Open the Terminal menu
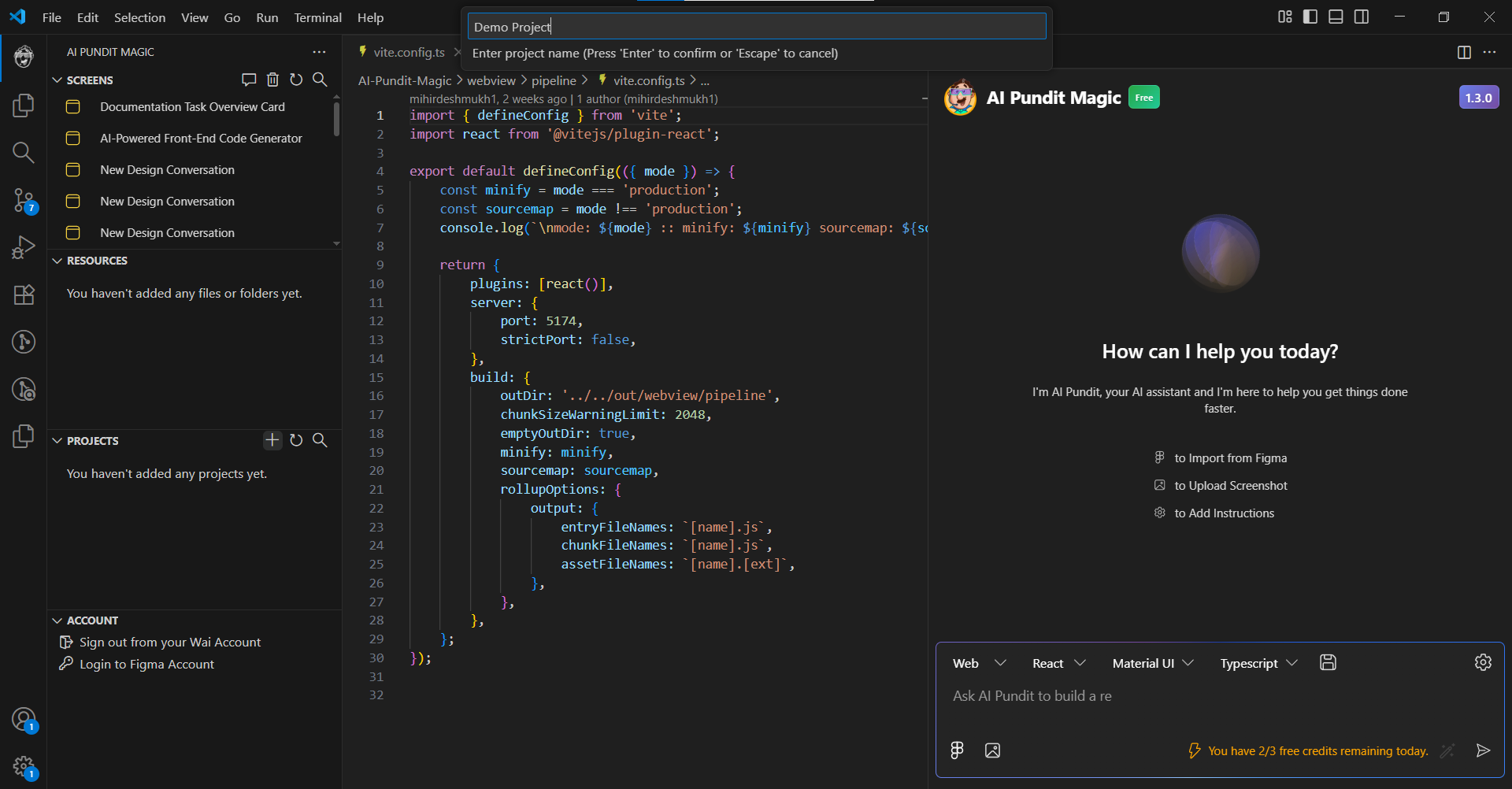1512x789 pixels. [x=317, y=17]
